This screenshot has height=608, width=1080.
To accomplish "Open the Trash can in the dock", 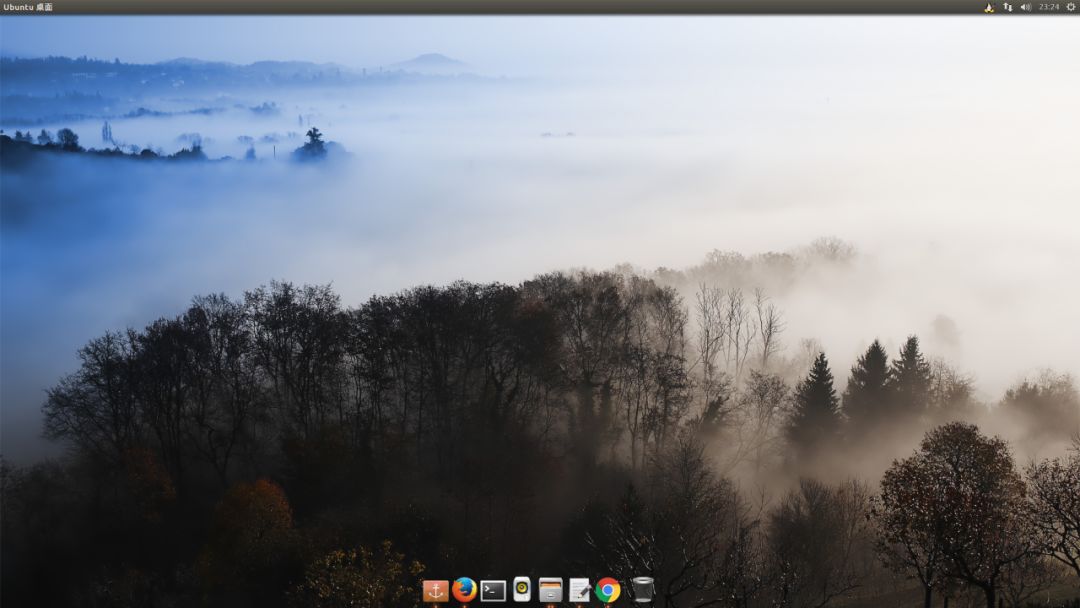I will [x=642, y=590].
